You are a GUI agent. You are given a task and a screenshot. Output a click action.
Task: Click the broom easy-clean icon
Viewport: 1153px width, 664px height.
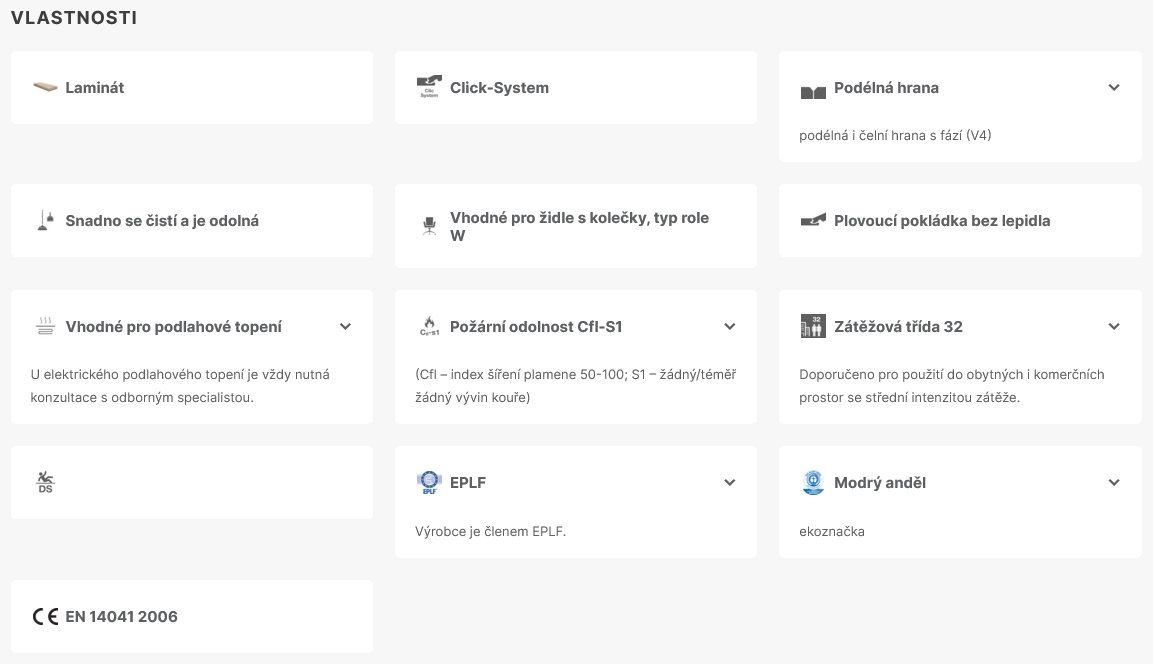(45, 221)
